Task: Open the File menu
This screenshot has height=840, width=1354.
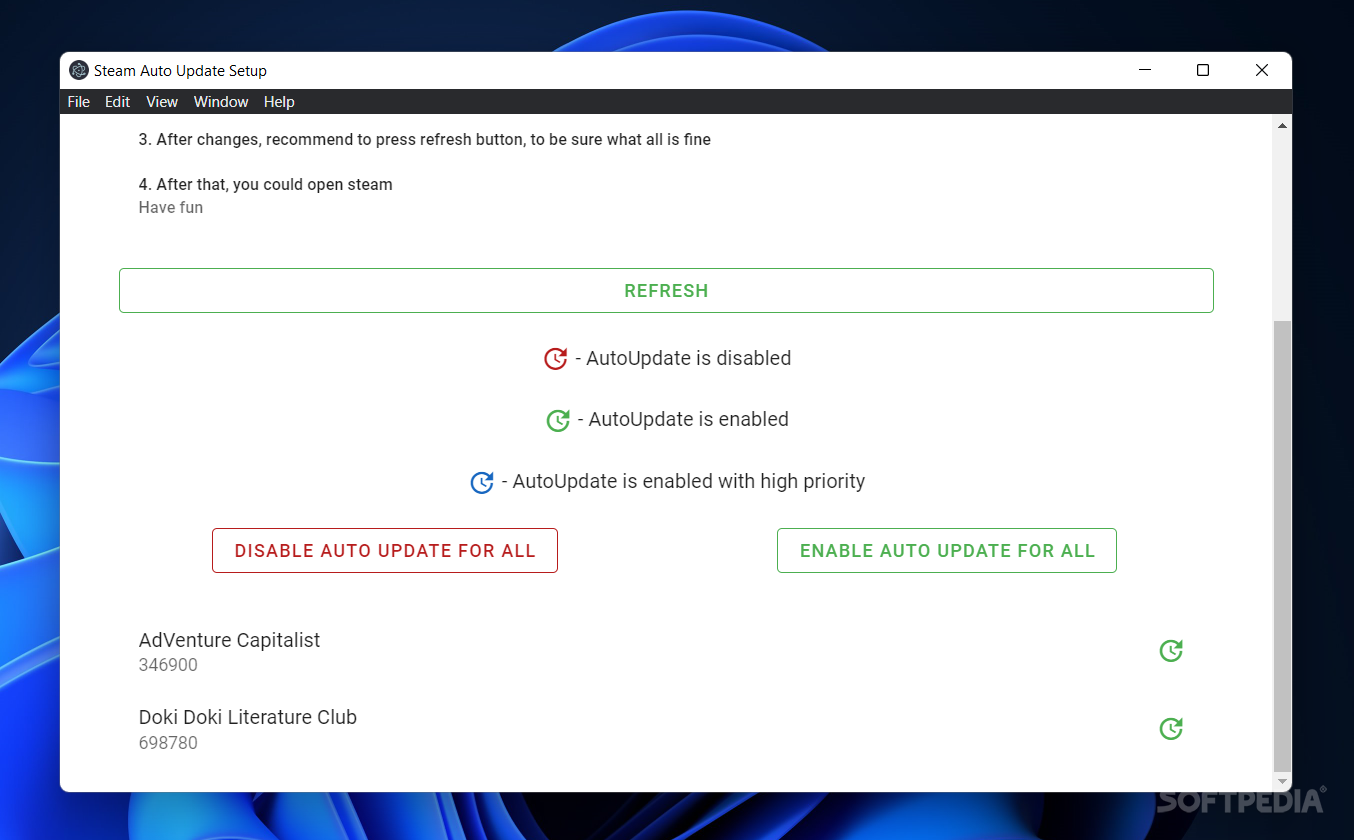Action: (x=78, y=102)
